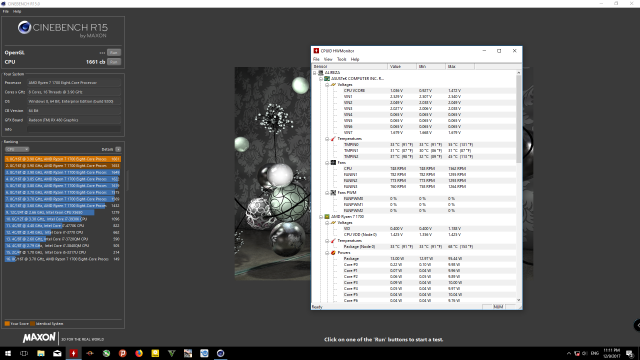Screen dimensions: 640x360
Task: Collapse the AMD Ryzen 7 1700 node
Action: tap(321, 217)
